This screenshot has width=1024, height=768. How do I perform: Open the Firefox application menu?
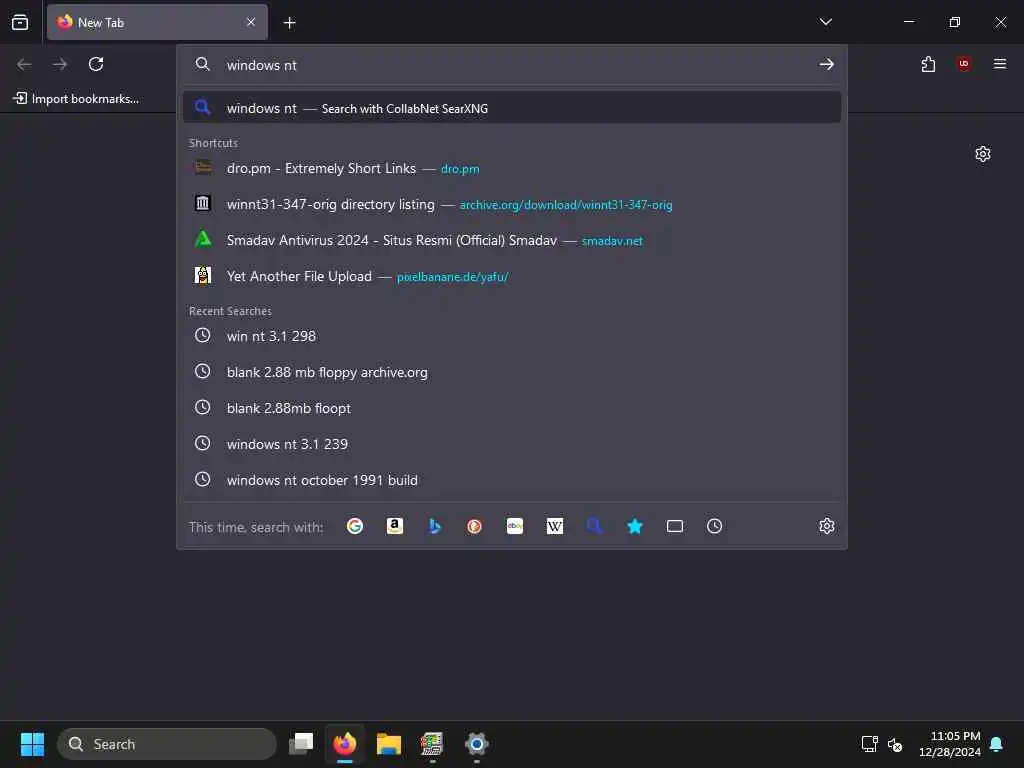(1000, 64)
